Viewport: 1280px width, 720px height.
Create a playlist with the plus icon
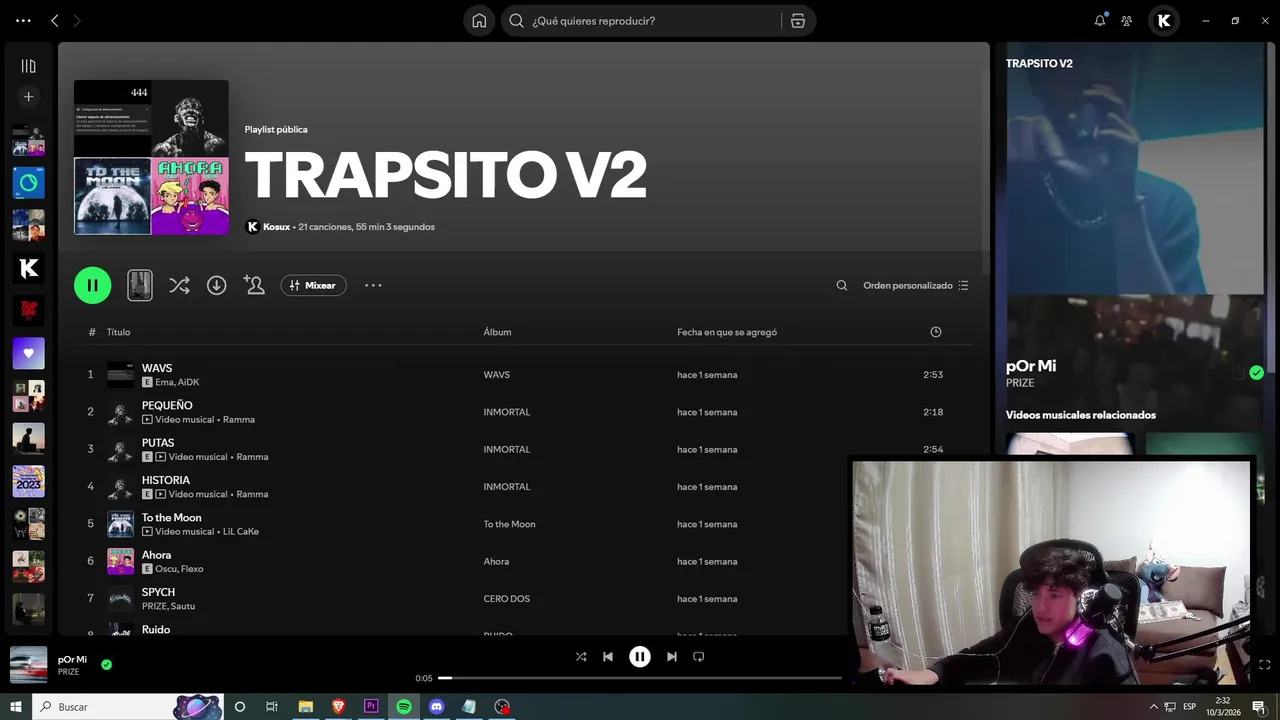[x=28, y=97]
